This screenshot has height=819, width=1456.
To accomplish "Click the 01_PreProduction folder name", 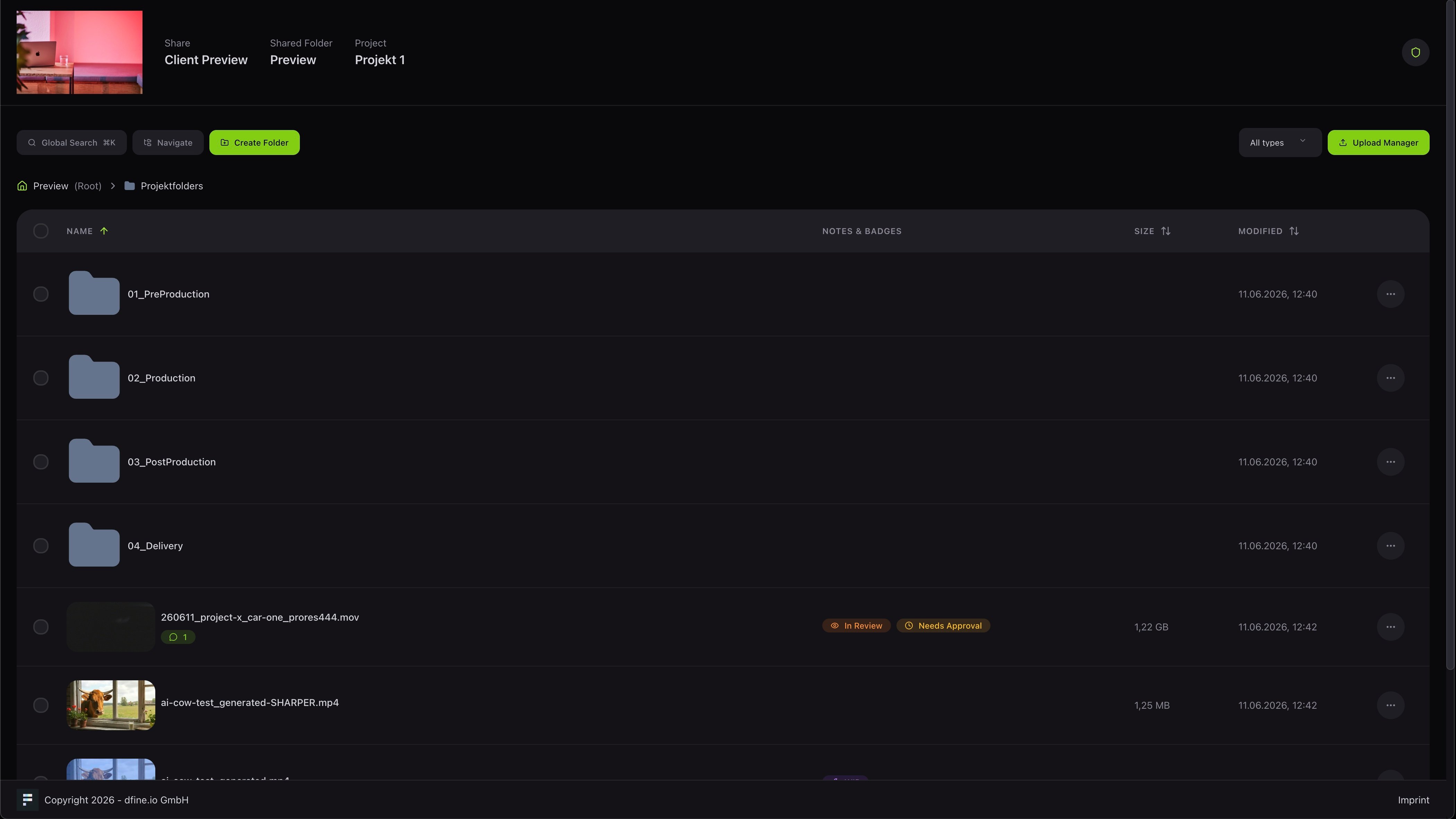I will (x=168, y=294).
